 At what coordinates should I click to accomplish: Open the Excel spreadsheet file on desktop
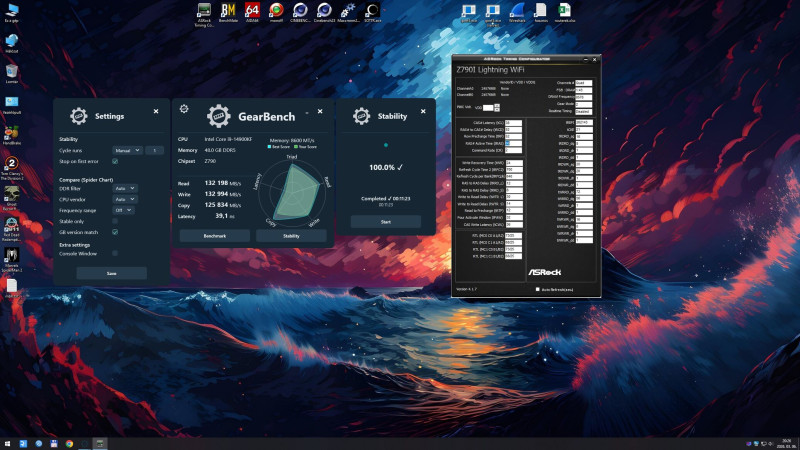pos(564,10)
